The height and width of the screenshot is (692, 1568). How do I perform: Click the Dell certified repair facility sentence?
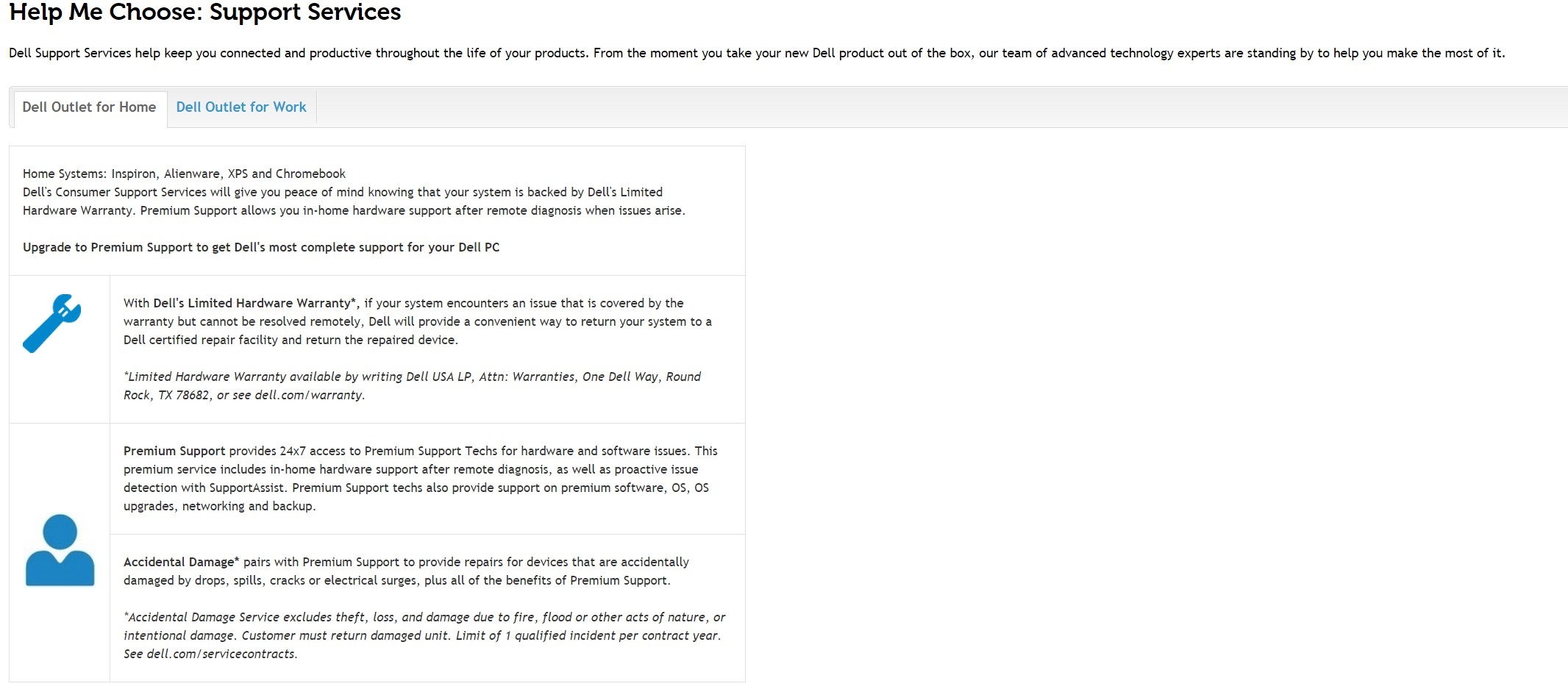tap(291, 340)
